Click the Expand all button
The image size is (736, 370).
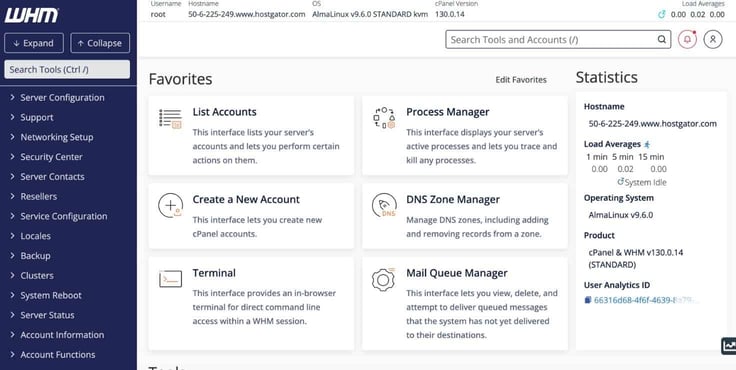(34, 43)
